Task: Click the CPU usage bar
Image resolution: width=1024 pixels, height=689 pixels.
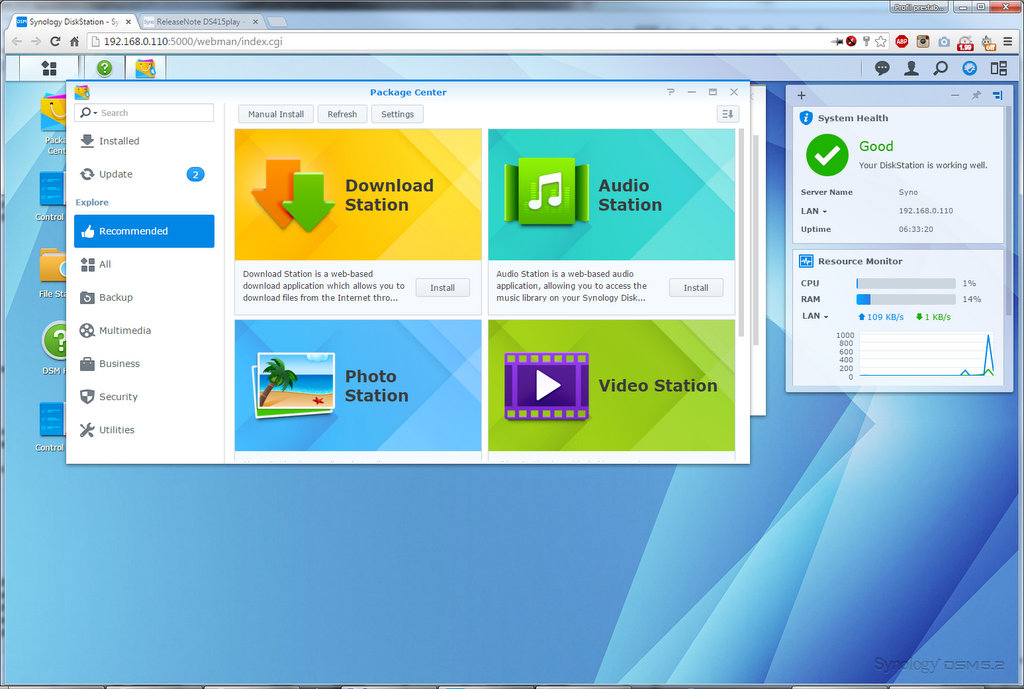Action: tap(906, 283)
